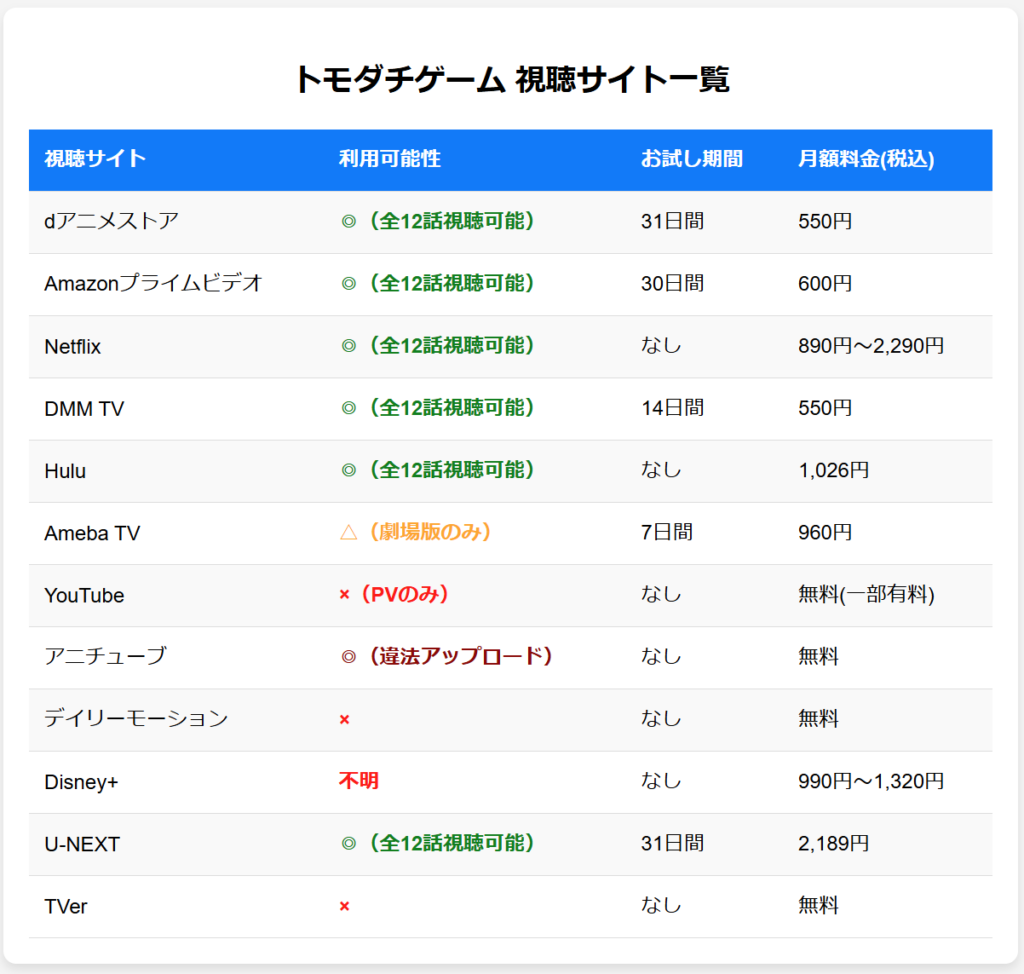Click the 視聴サイト column header
Viewport: 1024px width, 974px height.
click(95, 159)
